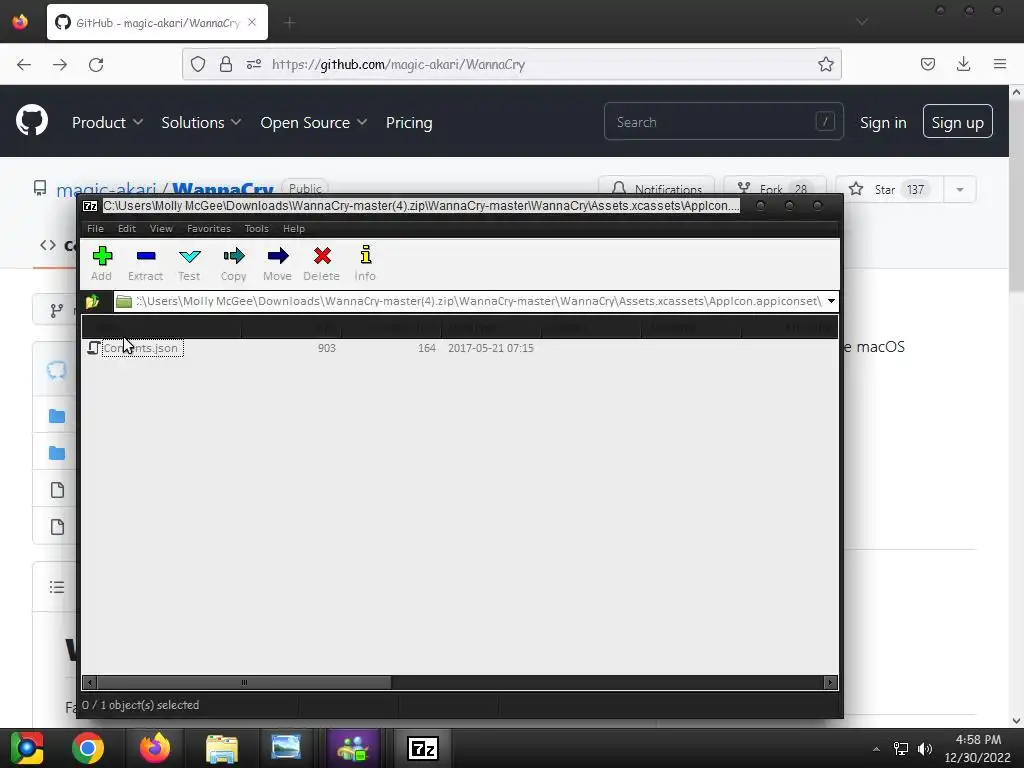Open the Edit menu in 7-Zip
This screenshot has height=768, width=1024.
click(x=127, y=229)
